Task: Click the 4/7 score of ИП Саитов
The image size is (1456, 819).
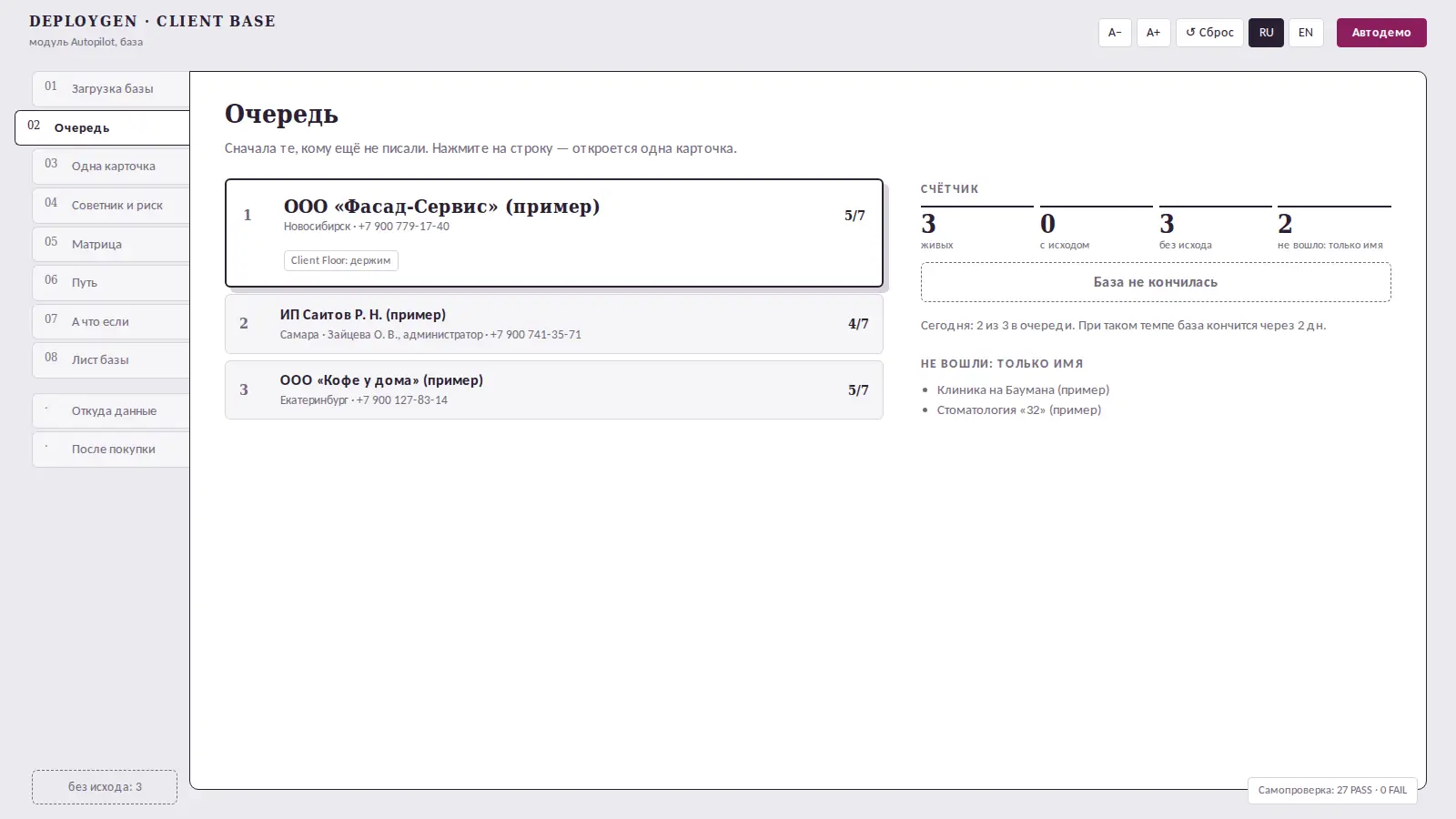Action: (858, 324)
